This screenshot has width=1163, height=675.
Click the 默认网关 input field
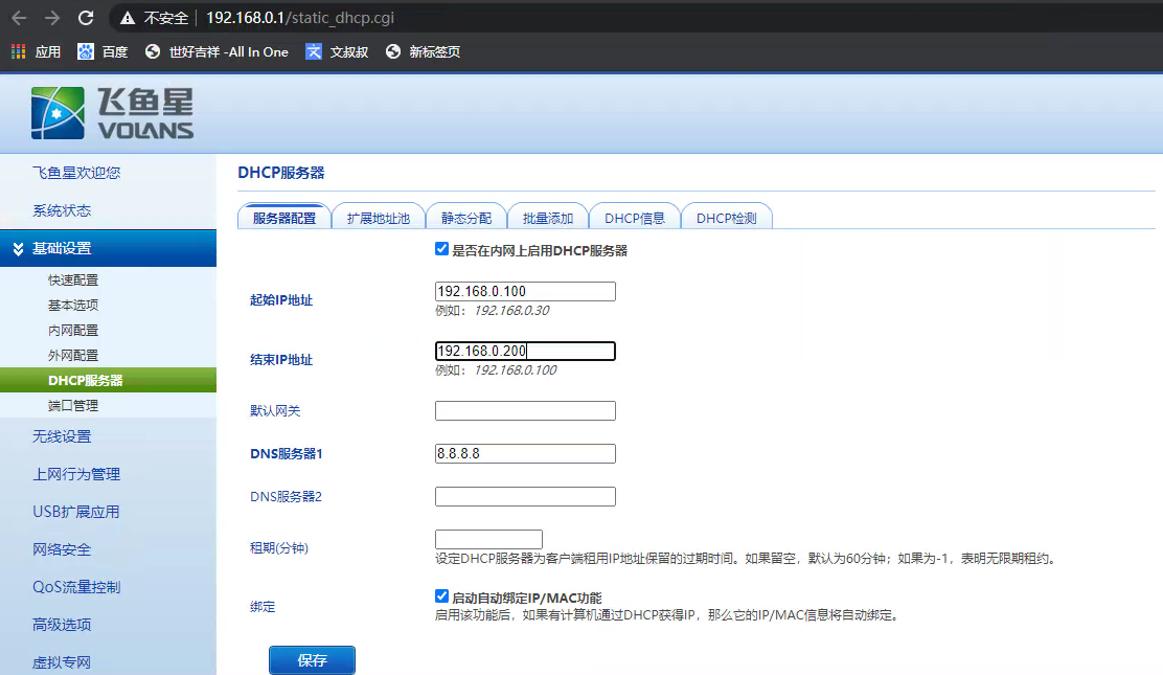pos(524,410)
